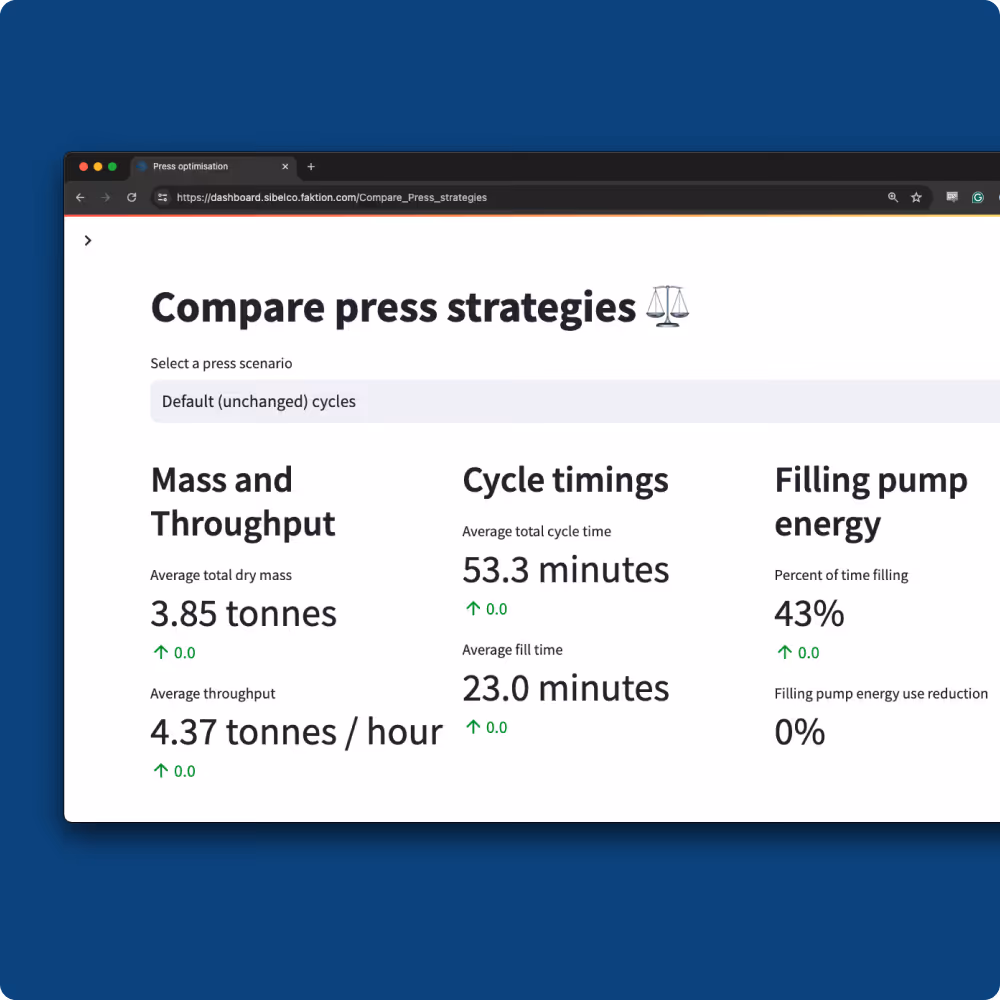
Task: Click the Average total cycle time label
Action: tap(537, 531)
